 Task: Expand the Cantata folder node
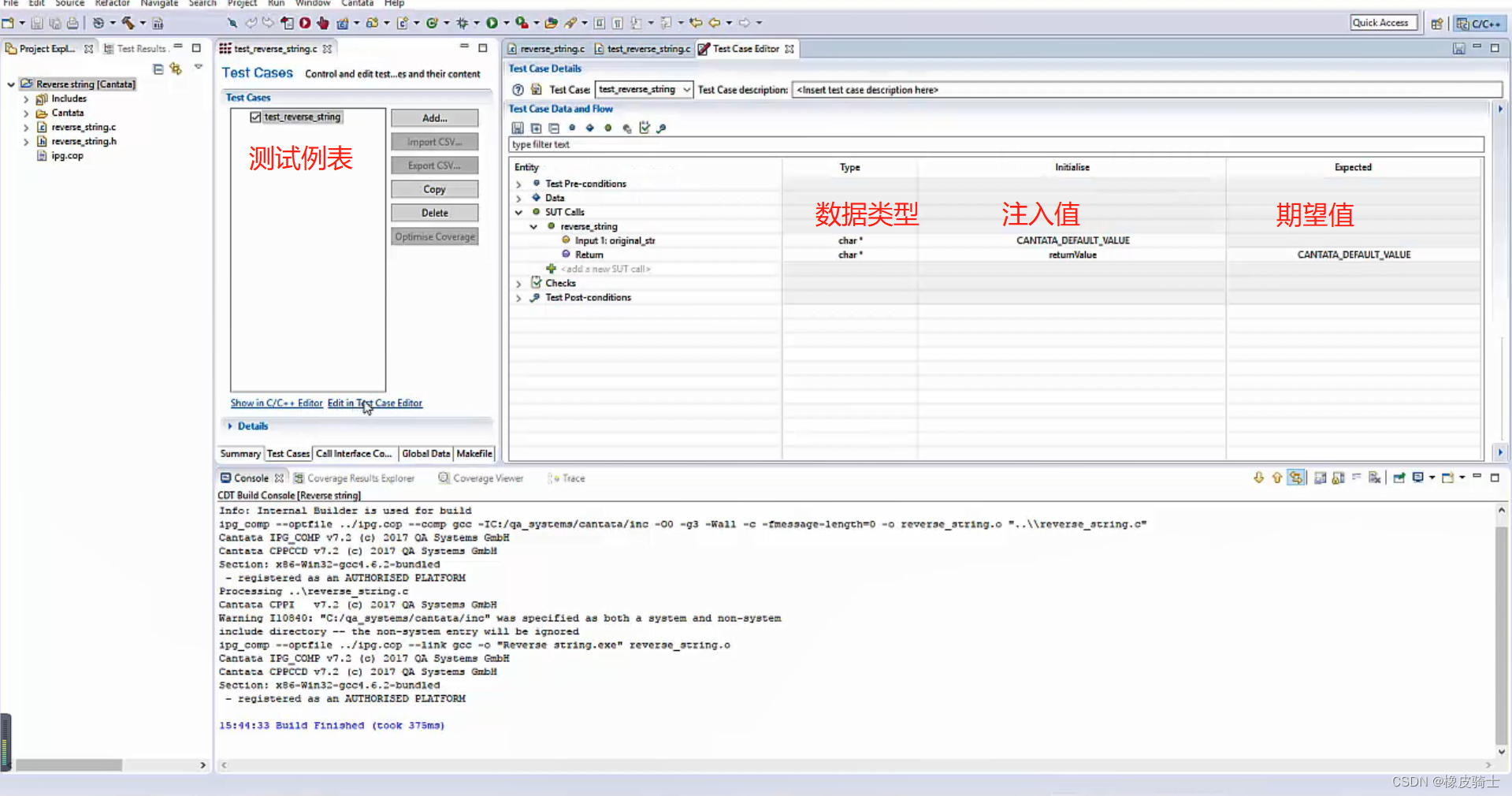point(26,113)
